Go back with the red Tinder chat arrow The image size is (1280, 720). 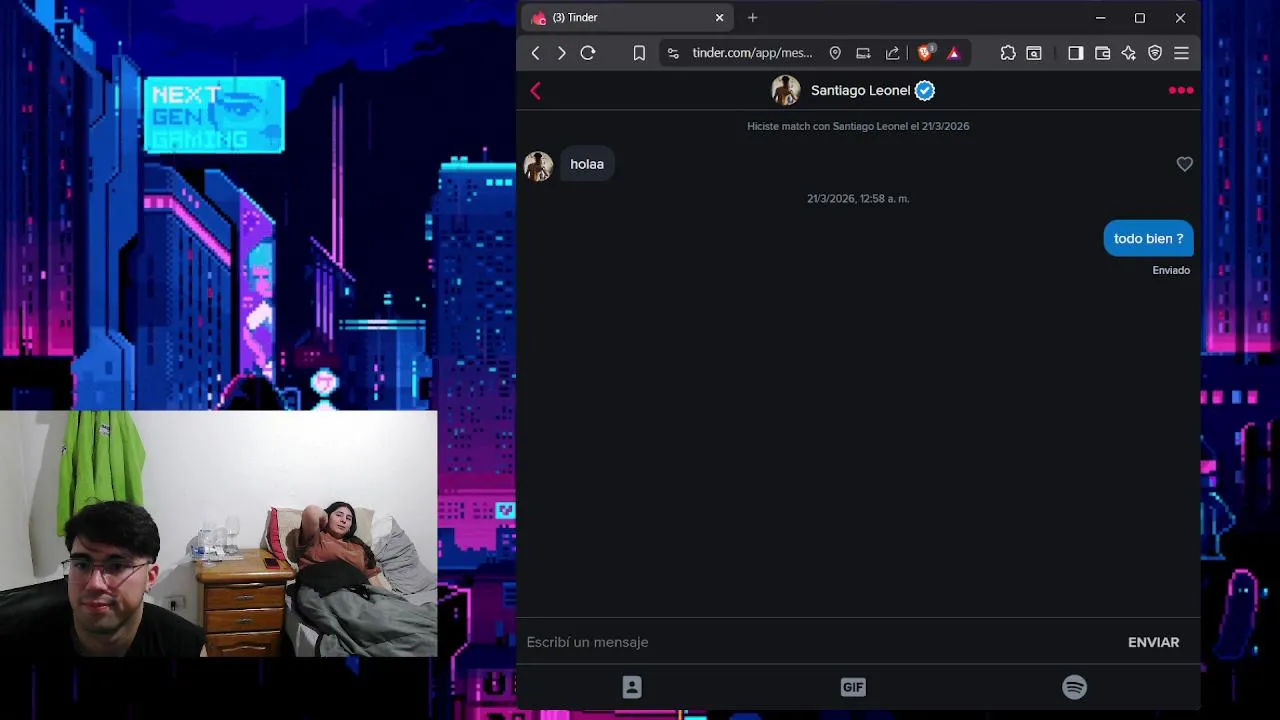click(x=535, y=91)
